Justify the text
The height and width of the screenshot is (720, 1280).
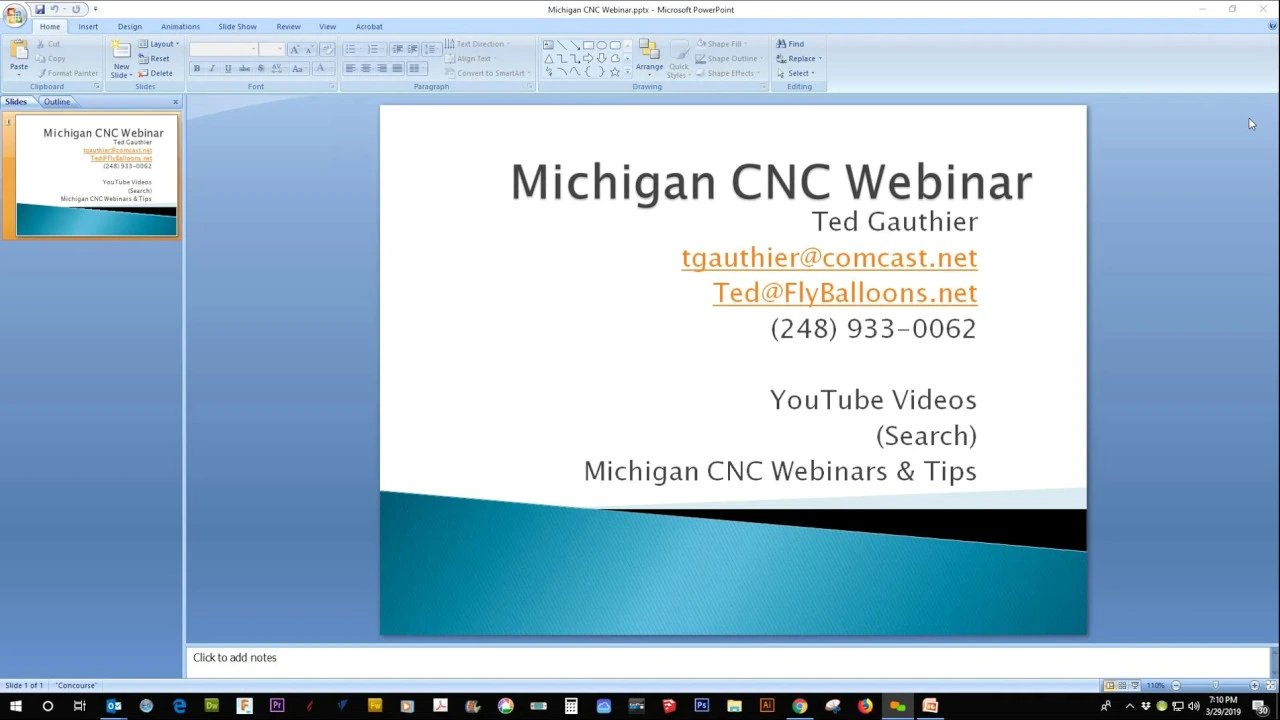398,68
